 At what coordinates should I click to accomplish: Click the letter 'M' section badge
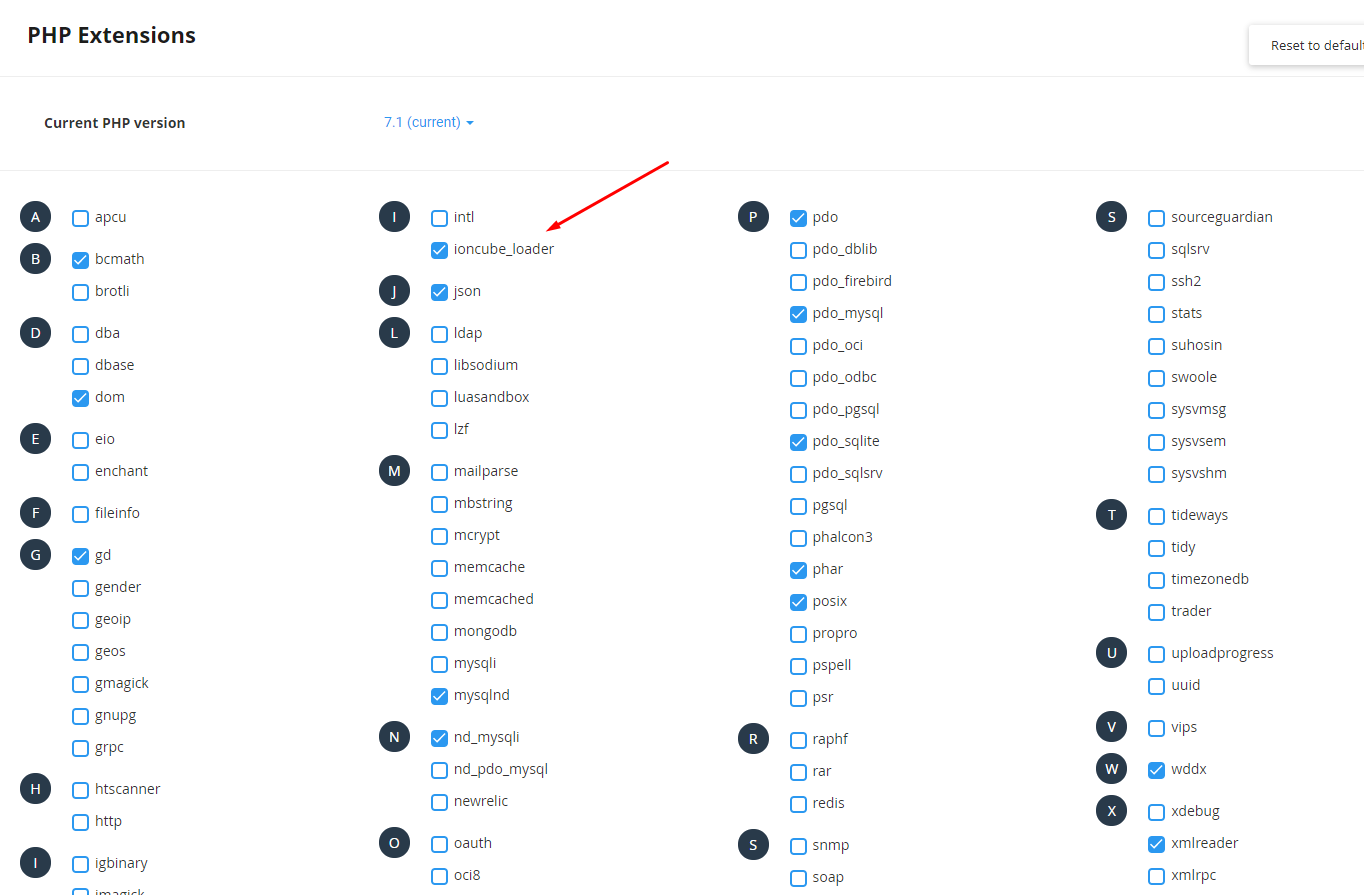(x=394, y=470)
